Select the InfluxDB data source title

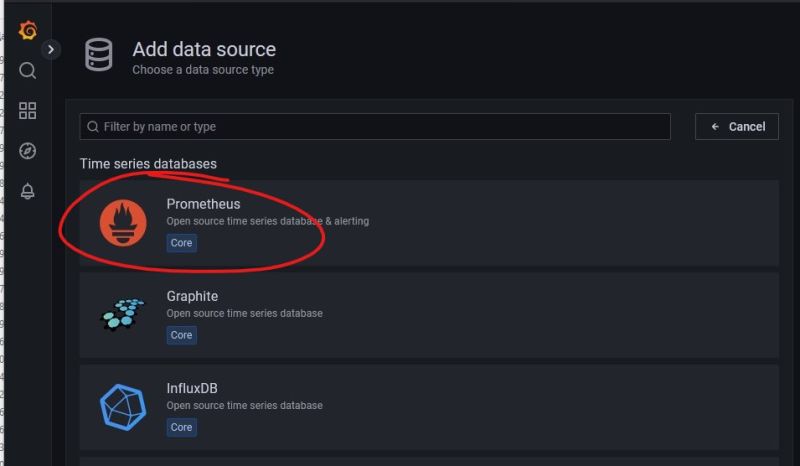[192, 388]
